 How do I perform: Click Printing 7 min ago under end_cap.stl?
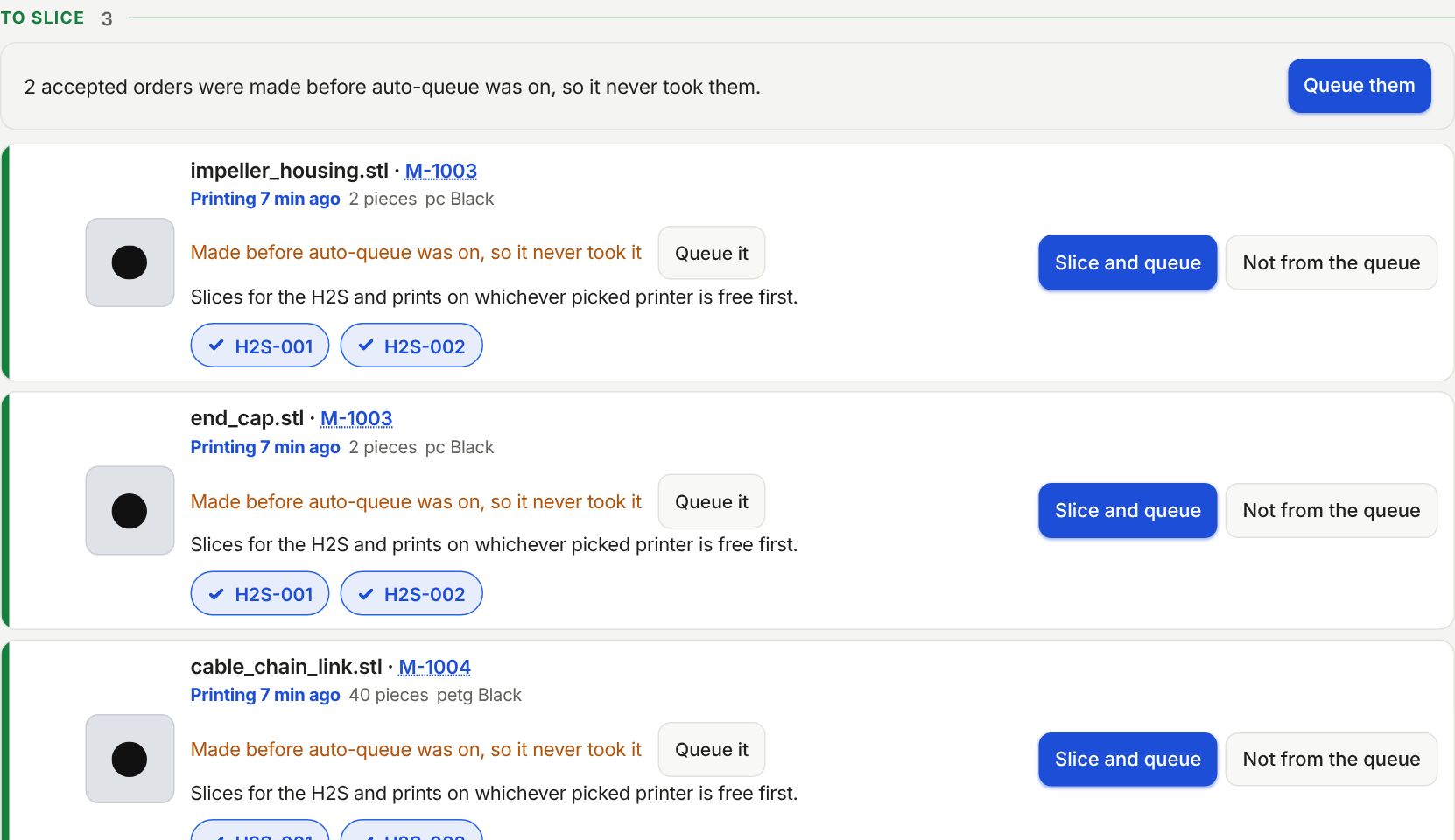pyautogui.click(x=265, y=447)
